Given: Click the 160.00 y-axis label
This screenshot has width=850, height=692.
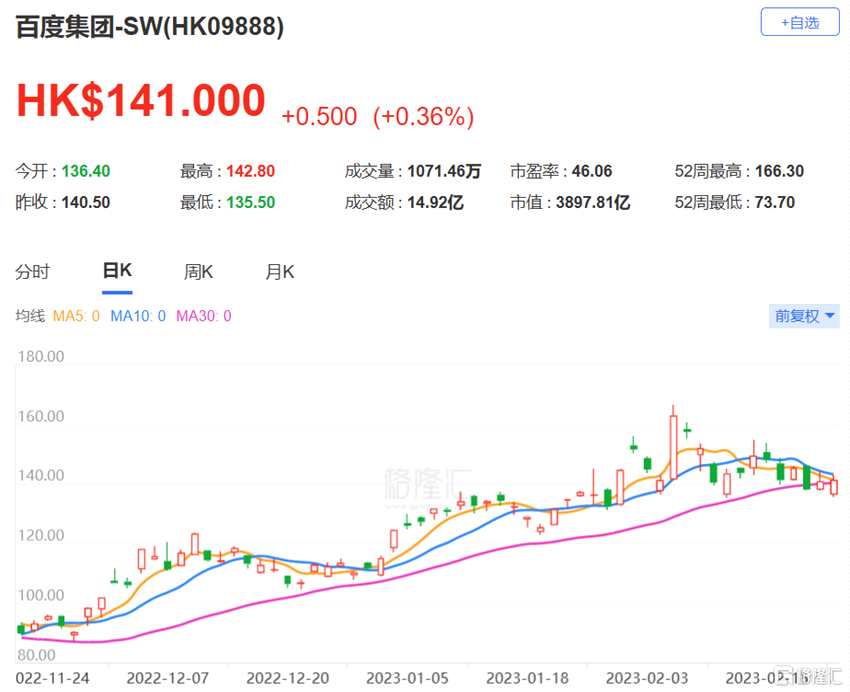Looking at the screenshot, I should [x=41, y=416].
